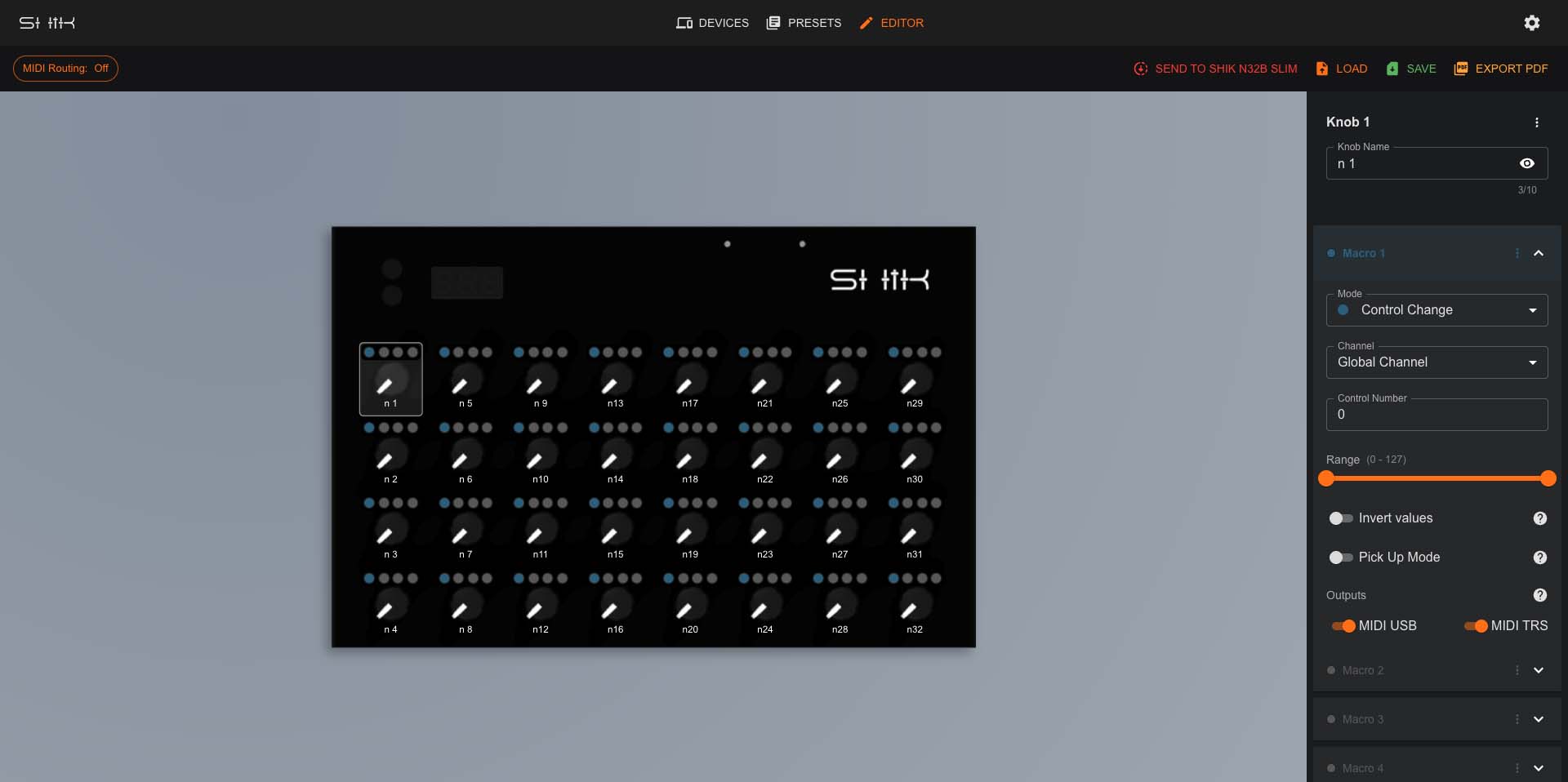Viewport: 1568px width, 782px height.
Task: Click Send to SHIK N32B Slim
Action: pyautogui.click(x=1215, y=69)
